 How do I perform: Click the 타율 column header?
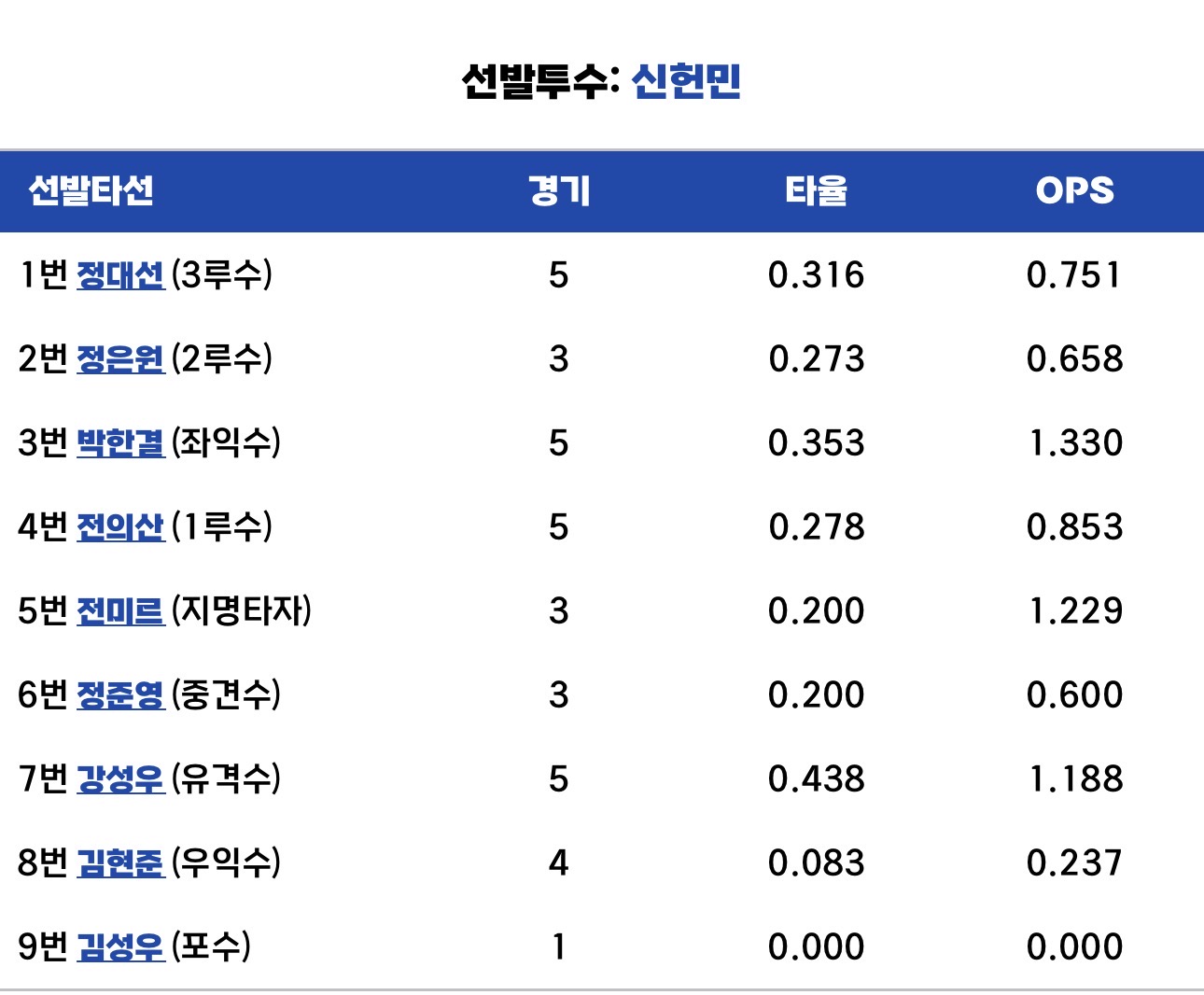816,190
